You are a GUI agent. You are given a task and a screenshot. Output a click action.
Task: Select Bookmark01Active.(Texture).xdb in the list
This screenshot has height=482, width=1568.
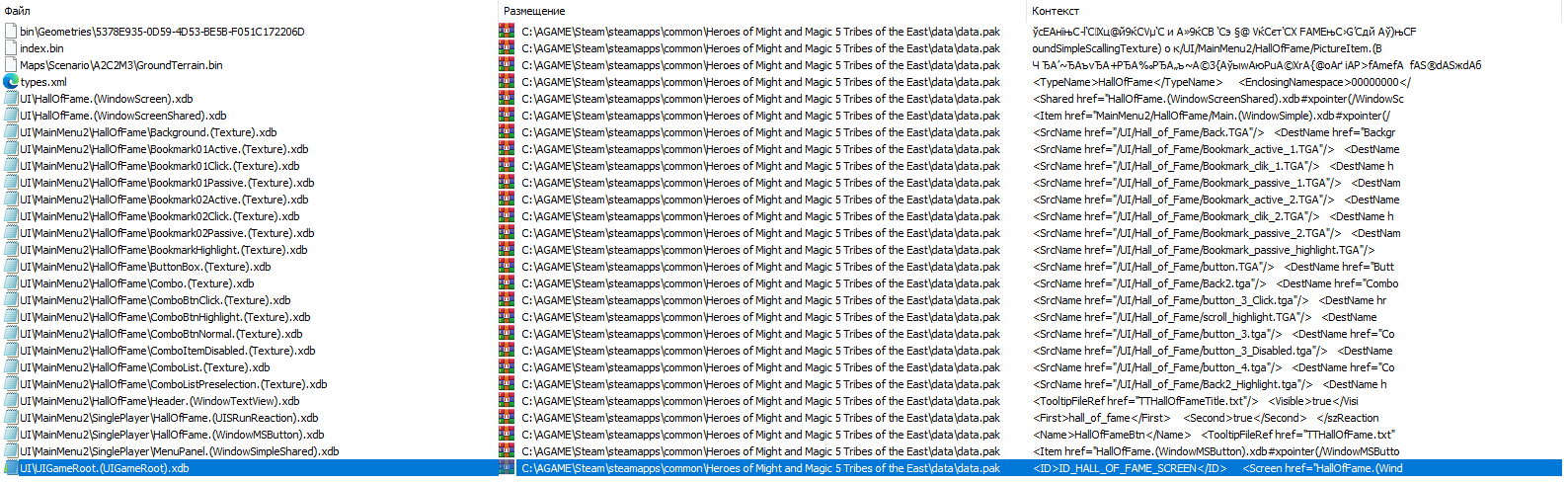pos(164,149)
